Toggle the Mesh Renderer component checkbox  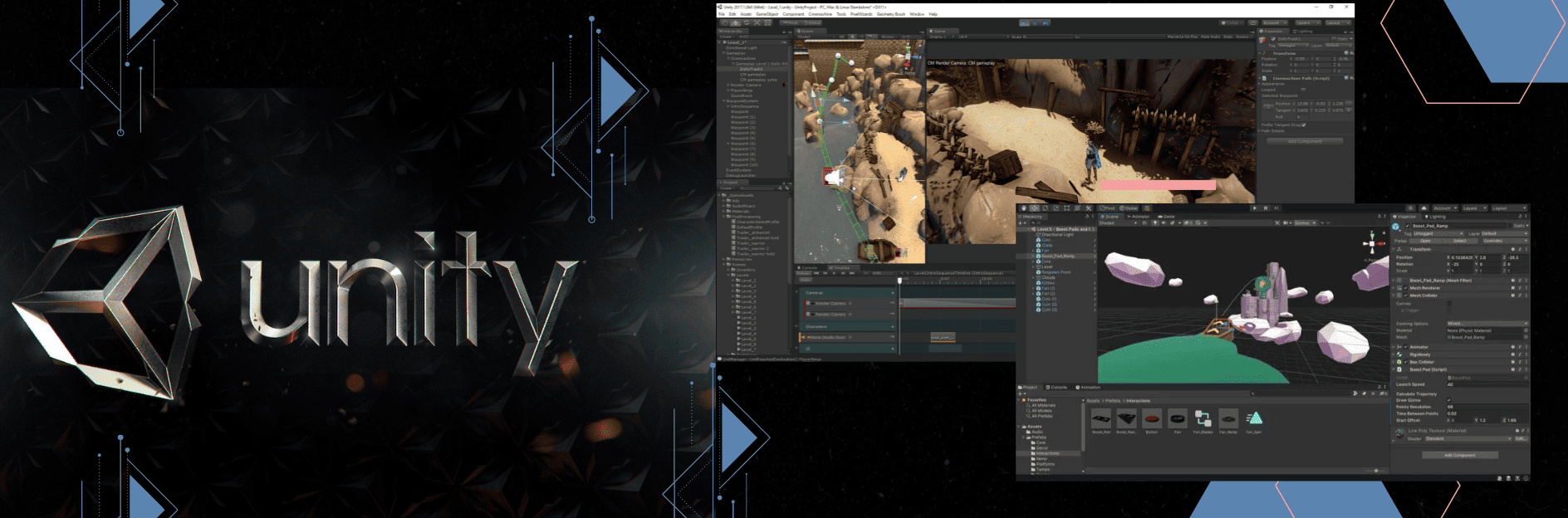1406,288
